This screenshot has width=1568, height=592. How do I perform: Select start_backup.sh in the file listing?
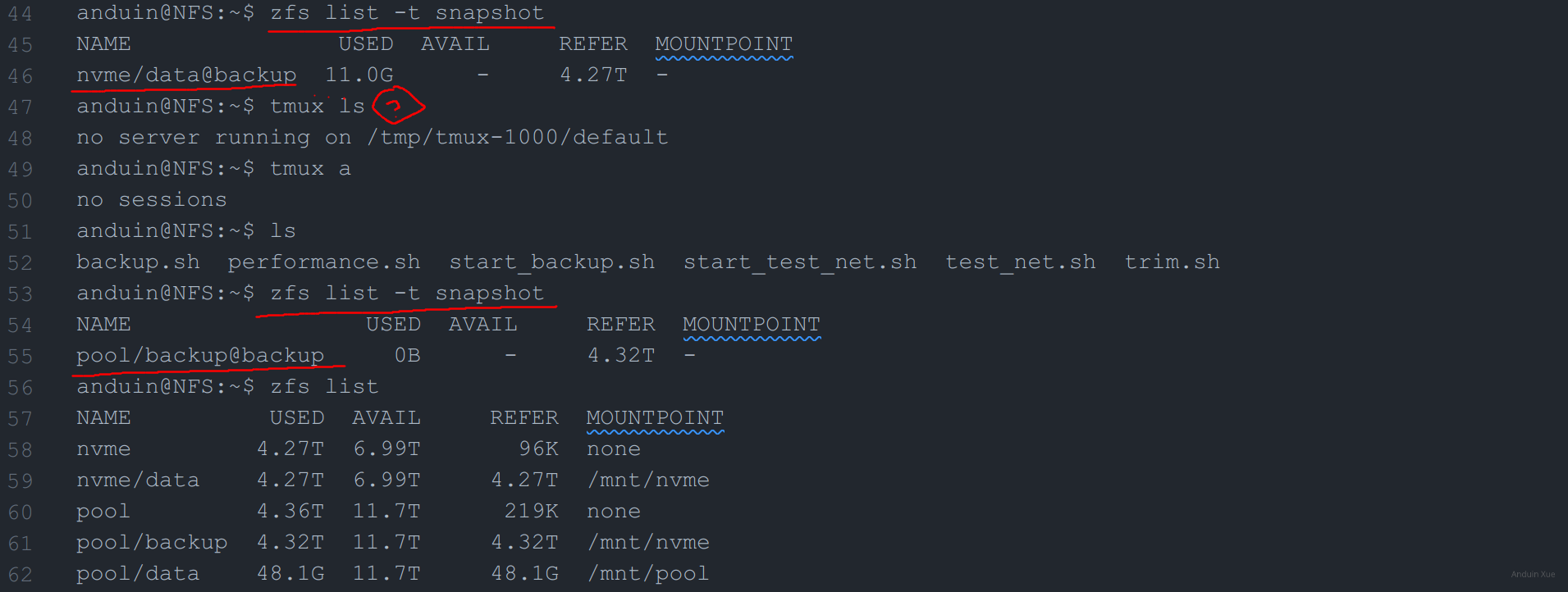[x=551, y=262]
